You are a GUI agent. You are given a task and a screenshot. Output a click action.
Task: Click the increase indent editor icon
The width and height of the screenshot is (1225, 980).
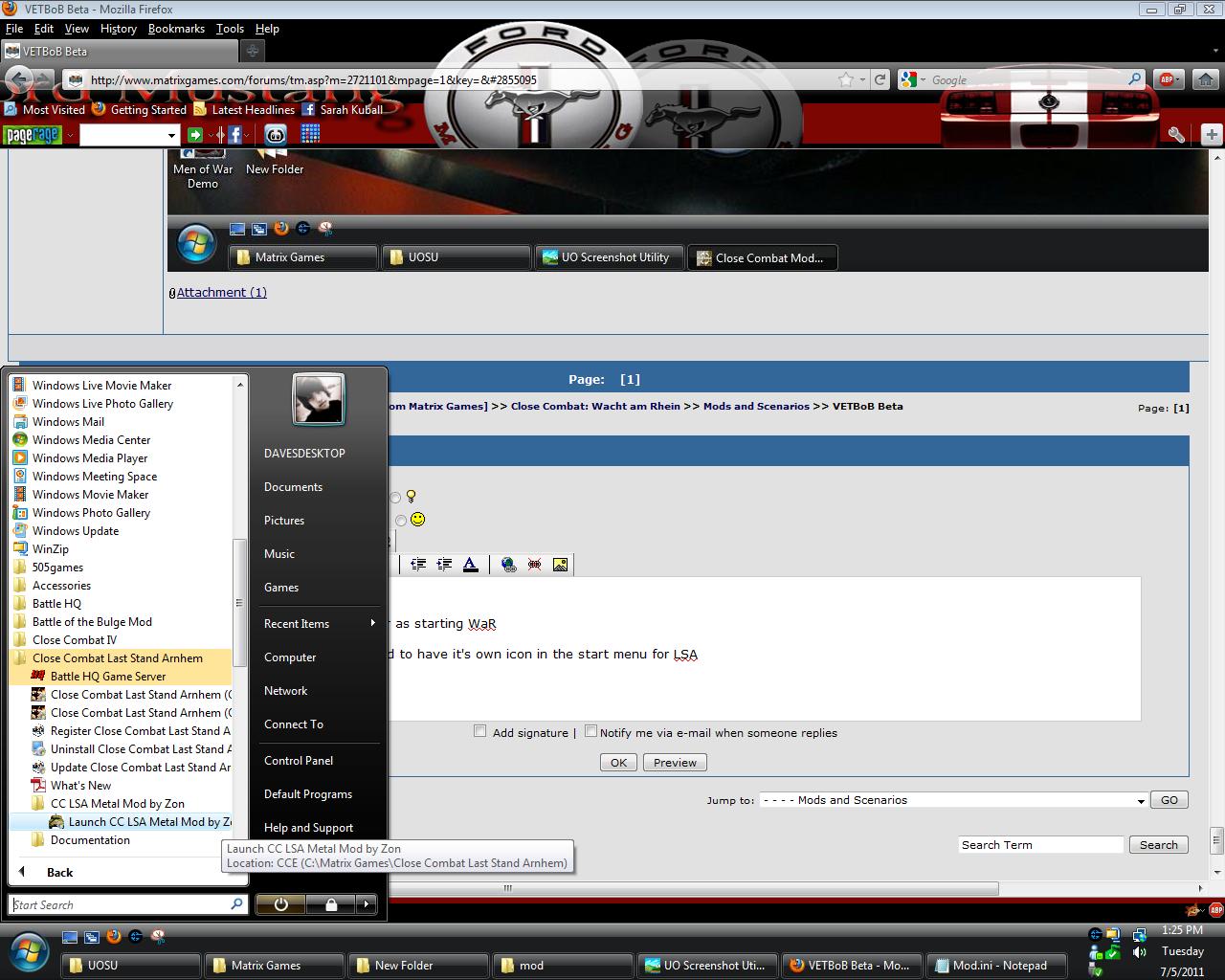(x=444, y=565)
